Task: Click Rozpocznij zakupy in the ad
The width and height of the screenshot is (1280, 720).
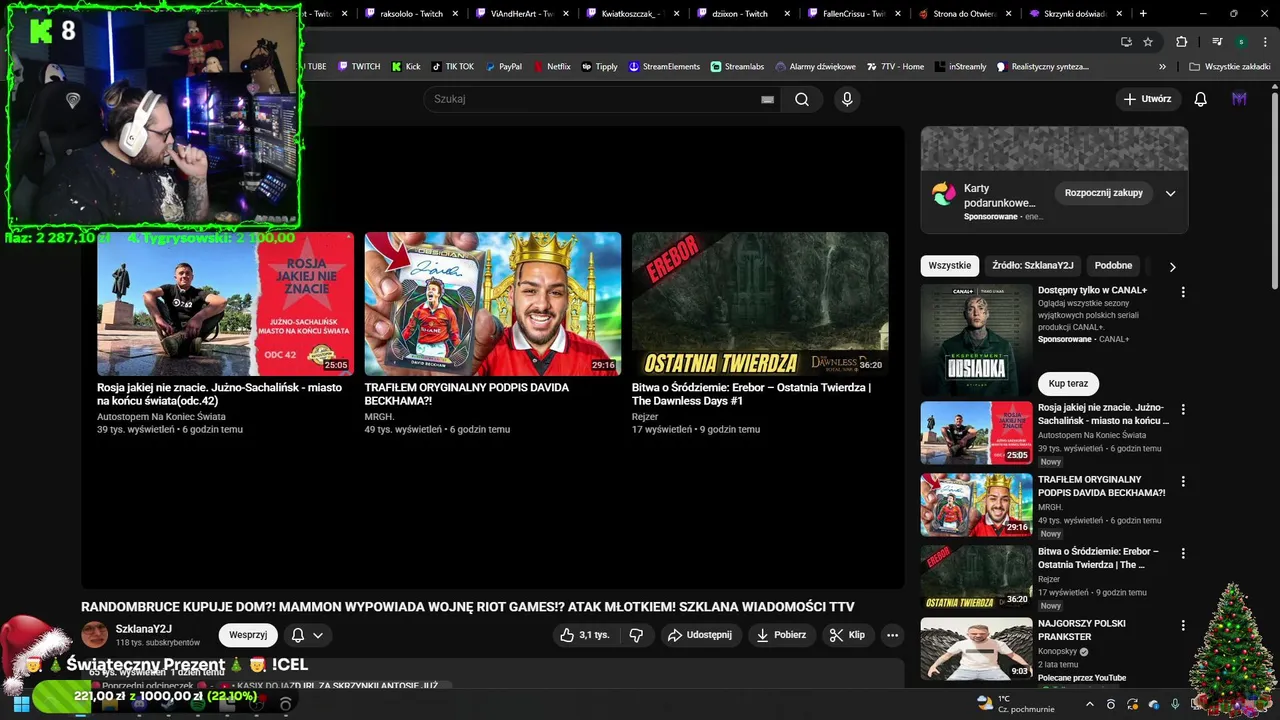Action: (x=1103, y=193)
